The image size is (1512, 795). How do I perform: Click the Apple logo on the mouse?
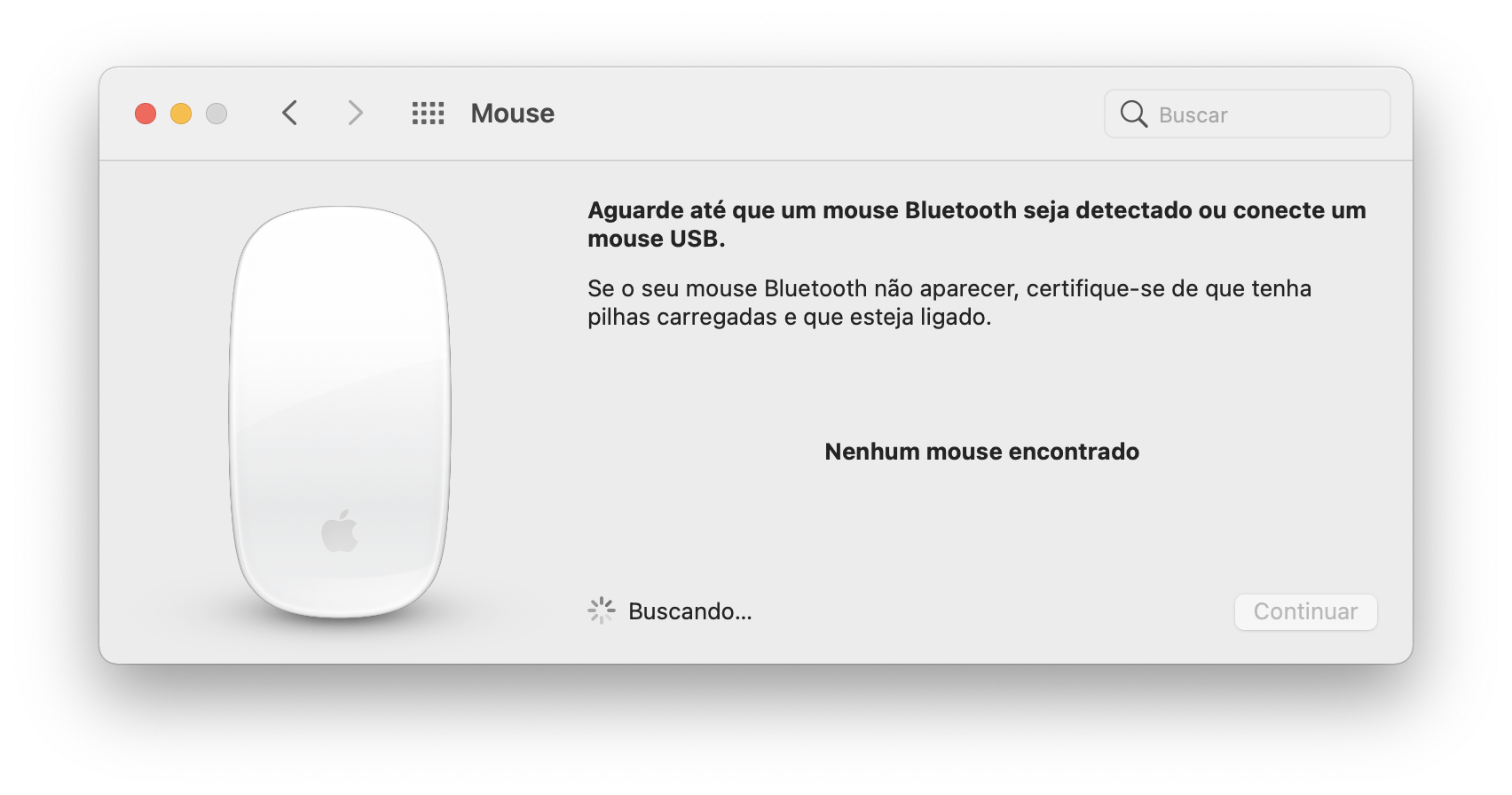[x=340, y=531]
